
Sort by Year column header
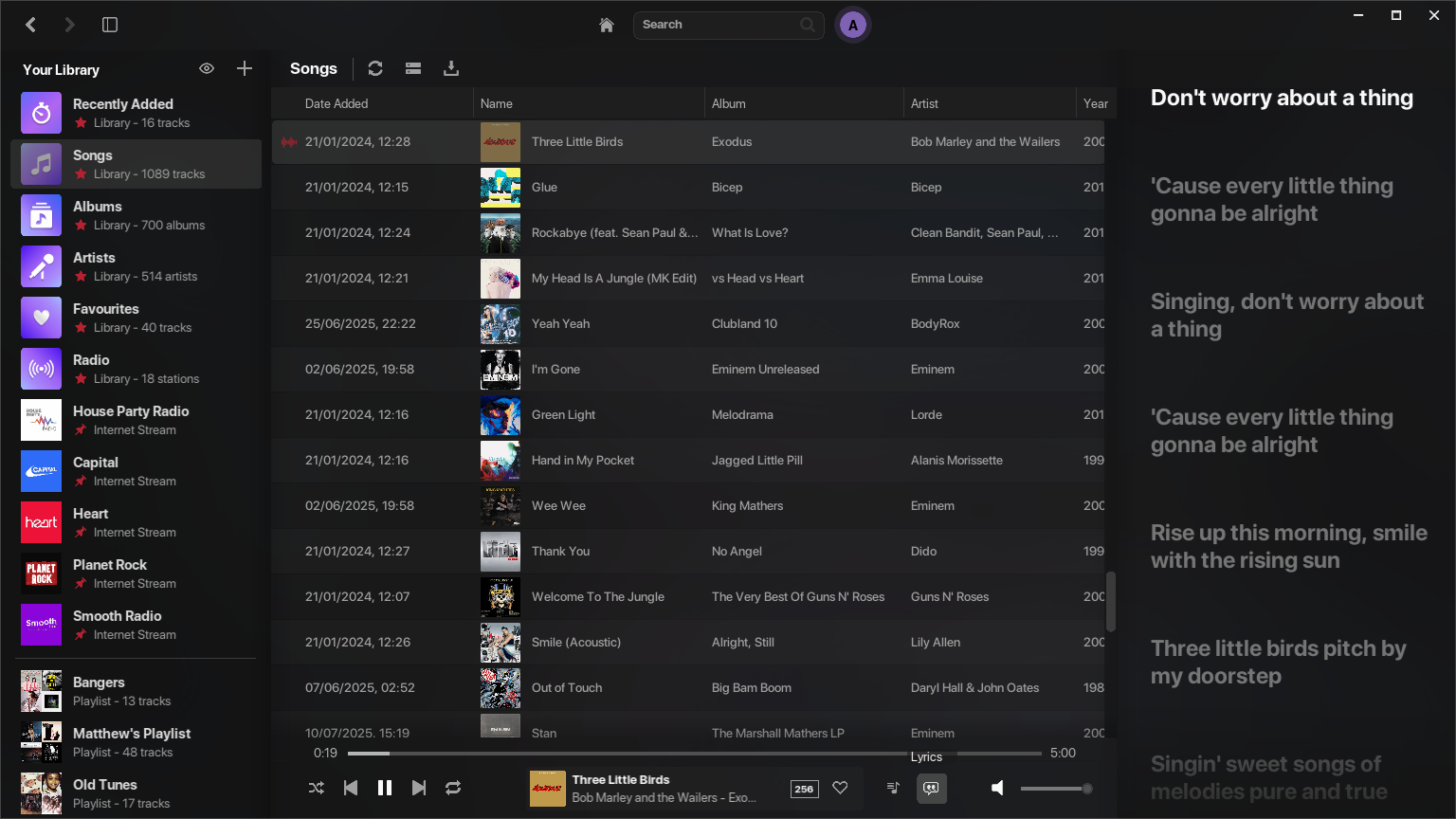[1096, 103]
